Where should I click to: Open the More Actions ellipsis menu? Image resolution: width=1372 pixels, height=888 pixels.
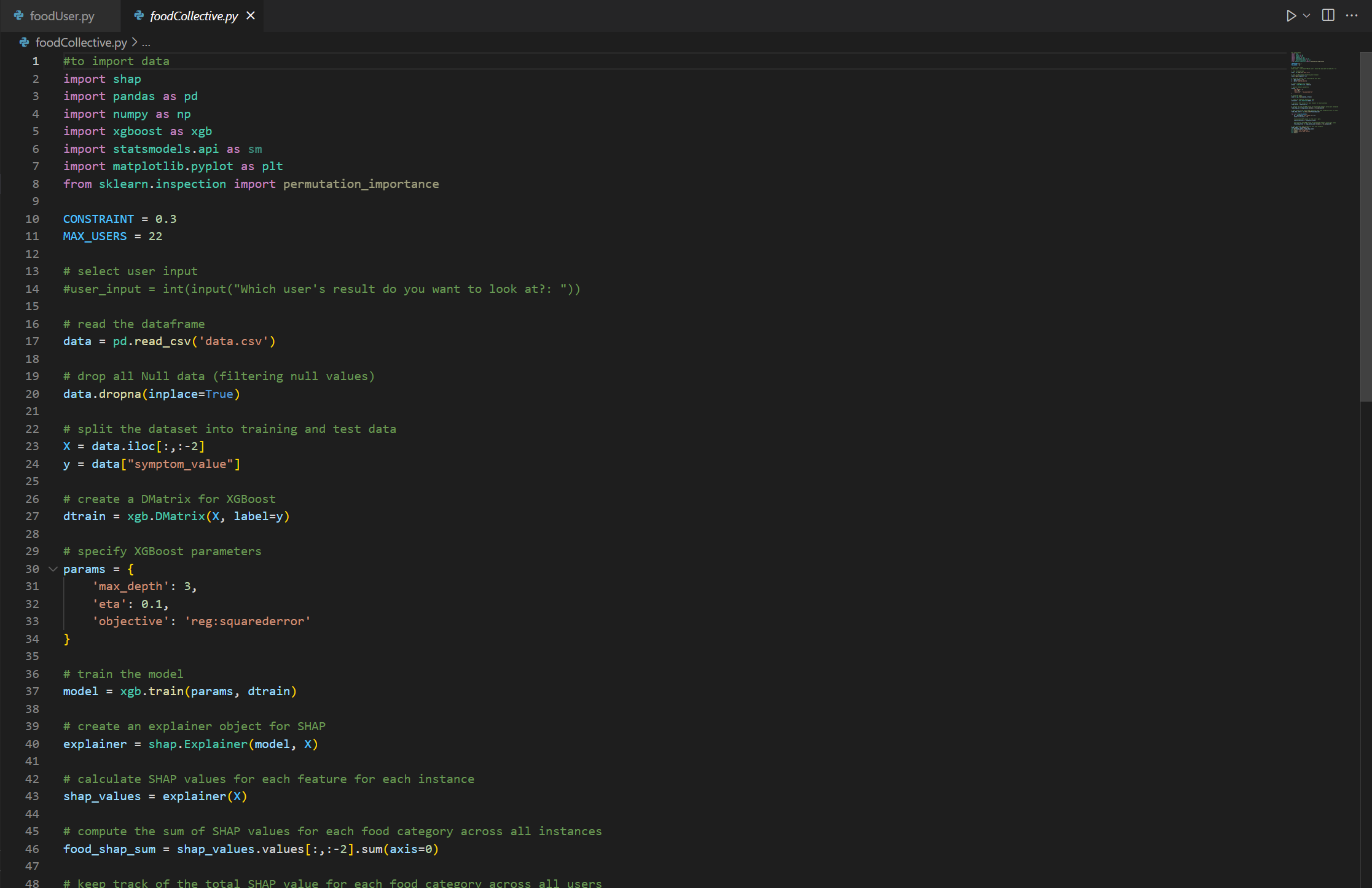tap(1352, 16)
